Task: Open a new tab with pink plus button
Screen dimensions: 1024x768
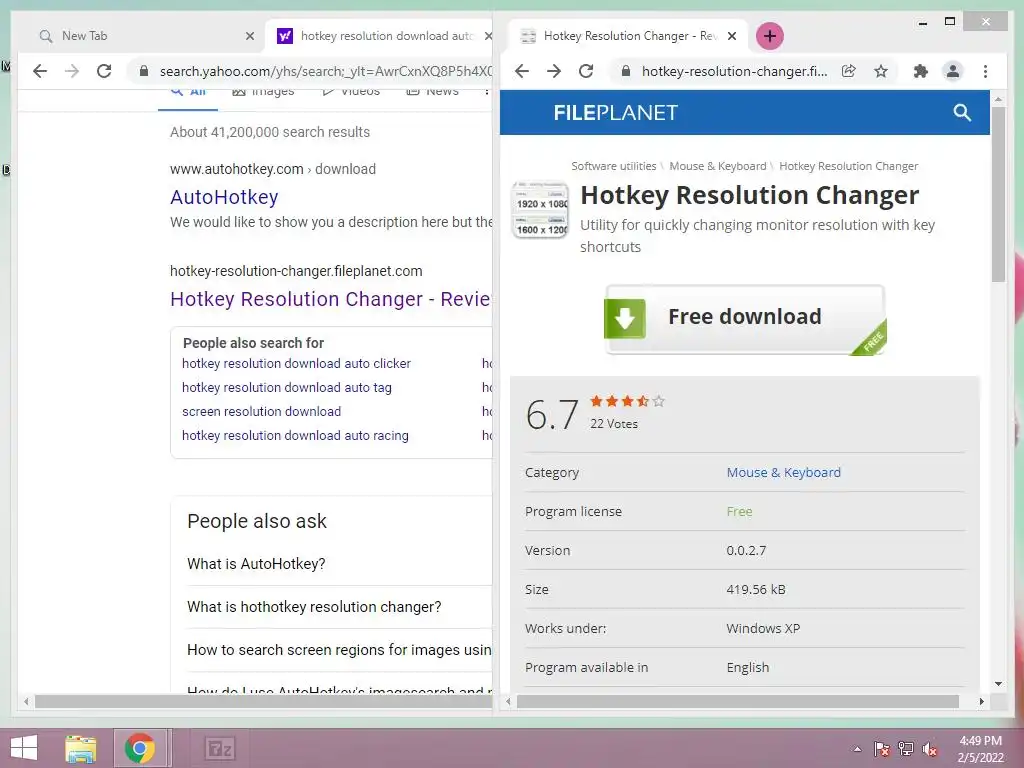Action: [769, 36]
